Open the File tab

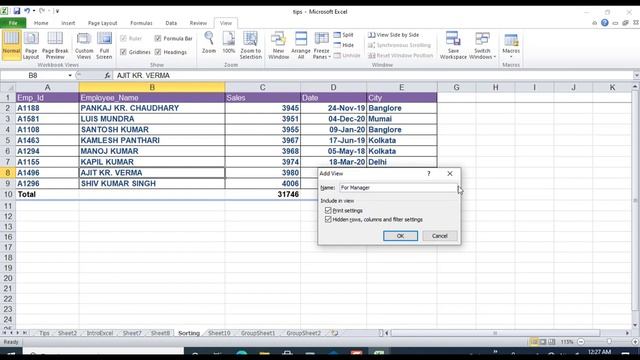point(13,23)
